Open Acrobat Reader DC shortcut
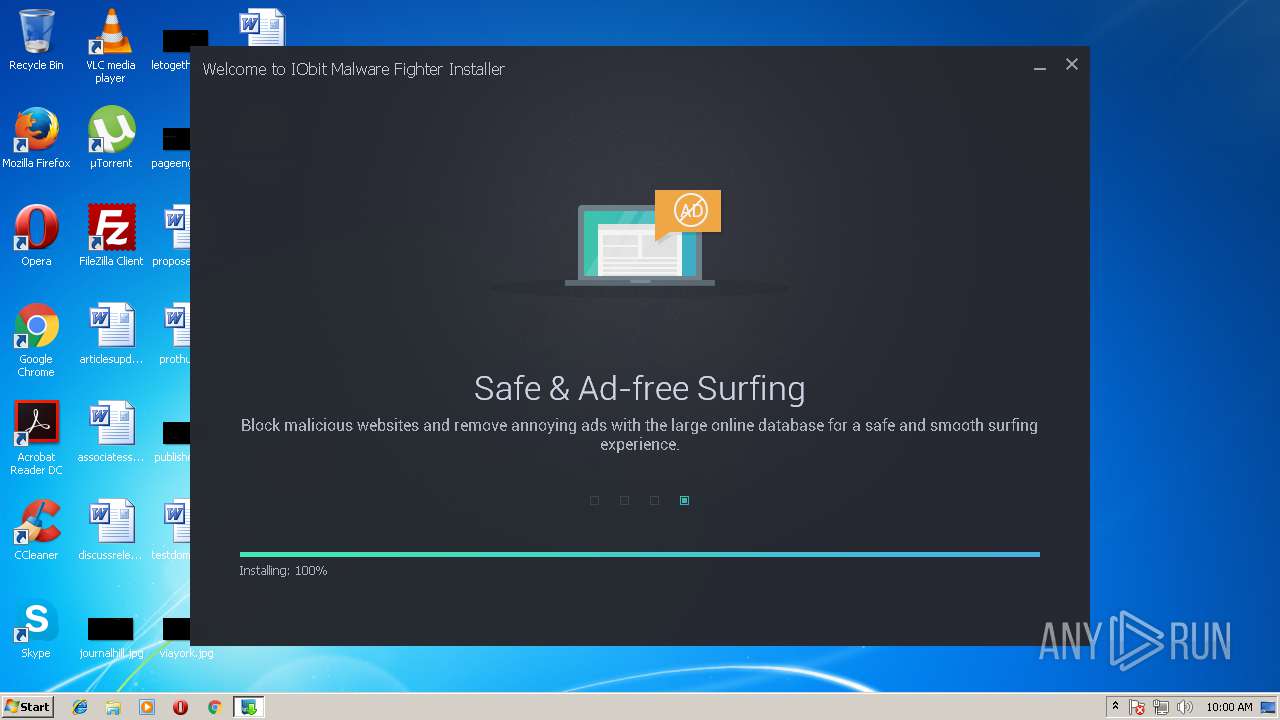The height and width of the screenshot is (720, 1280). coord(36,438)
